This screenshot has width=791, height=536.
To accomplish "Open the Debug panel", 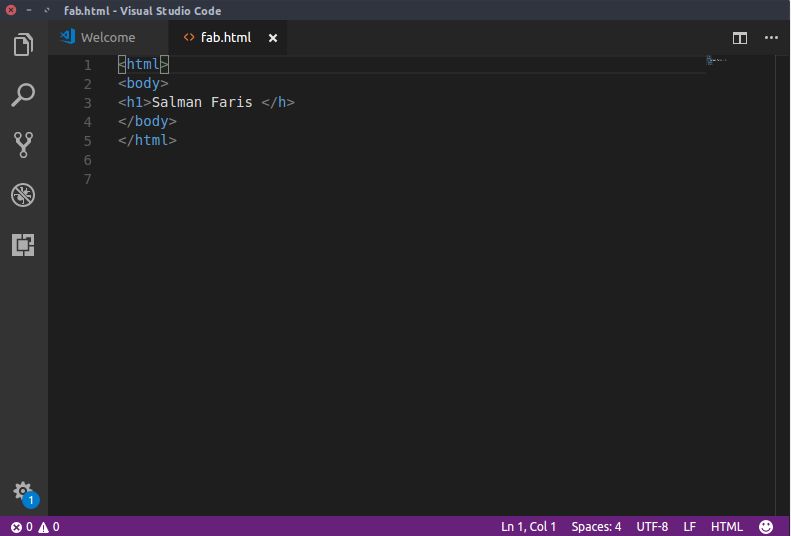I will pos(23,195).
